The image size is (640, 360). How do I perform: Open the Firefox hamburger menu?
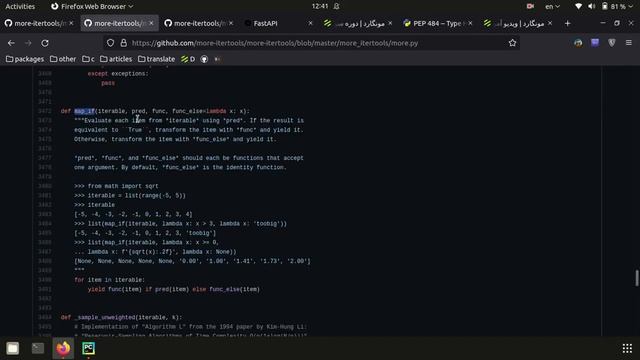(x=629, y=43)
